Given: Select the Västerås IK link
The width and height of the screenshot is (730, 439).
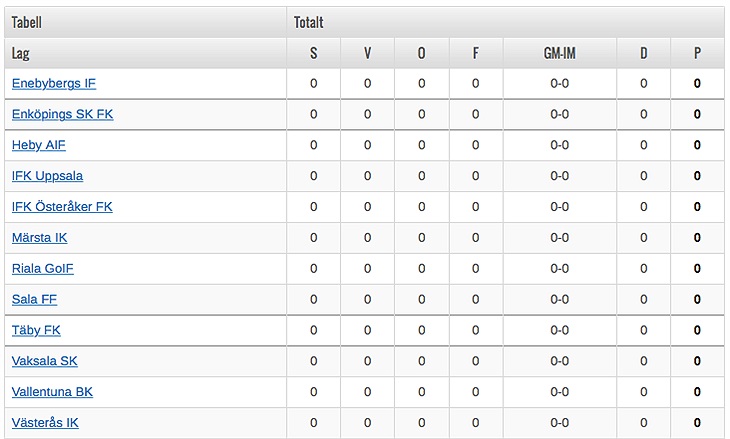Looking at the screenshot, I should pyautogui.click(x=45, y=424).
